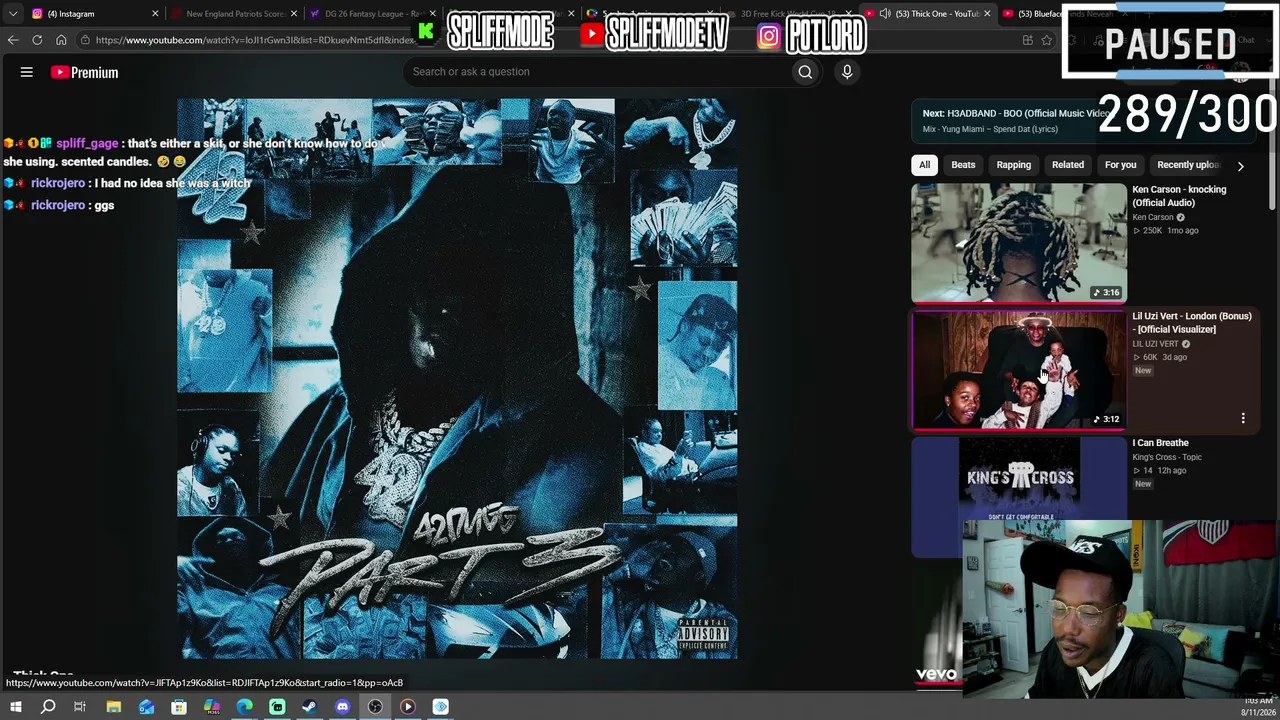Select the 'All' filter chip

(924, 165)
